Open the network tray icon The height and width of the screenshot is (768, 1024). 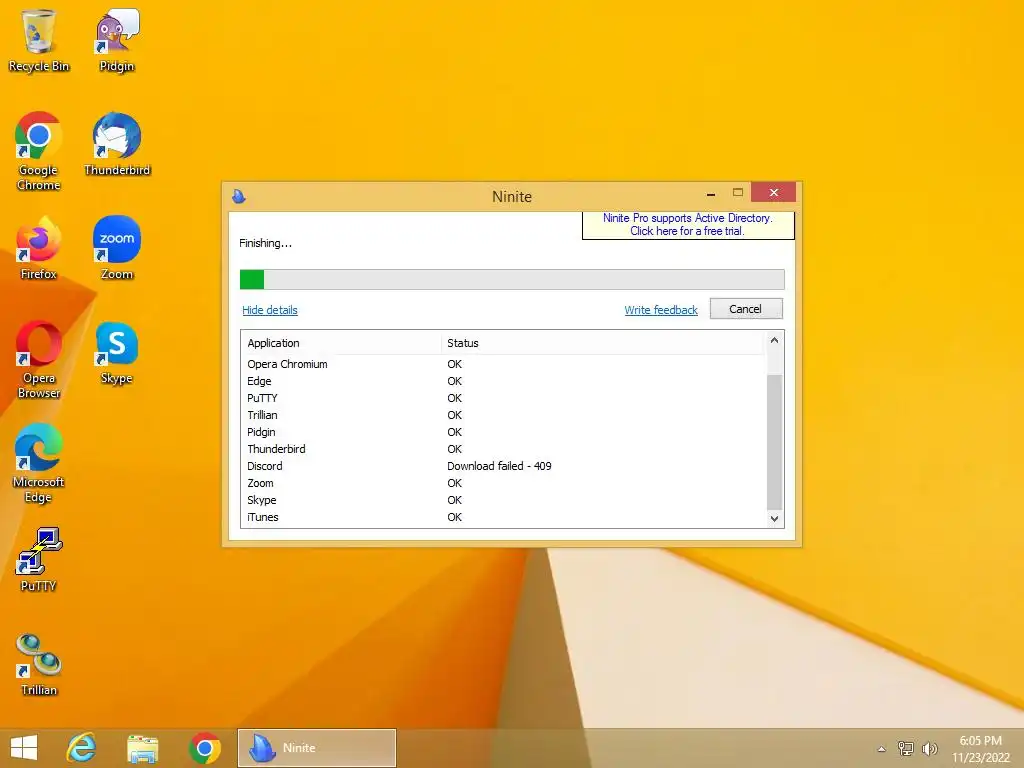point(905,748)
